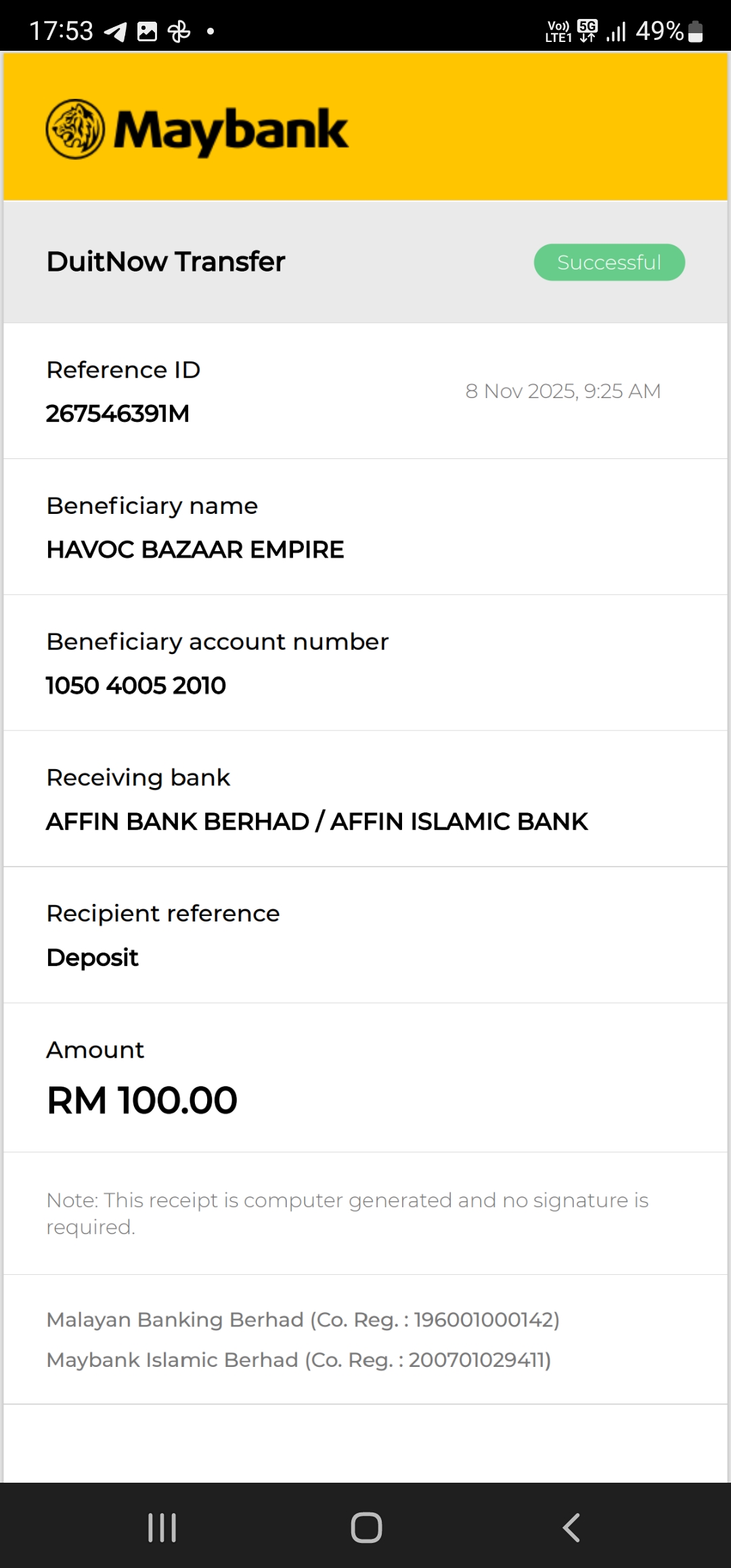The width and height of the screenshot is (731, 1568).
Task: Tap the account number 1050 4005 2010
Action: (136, 685)
